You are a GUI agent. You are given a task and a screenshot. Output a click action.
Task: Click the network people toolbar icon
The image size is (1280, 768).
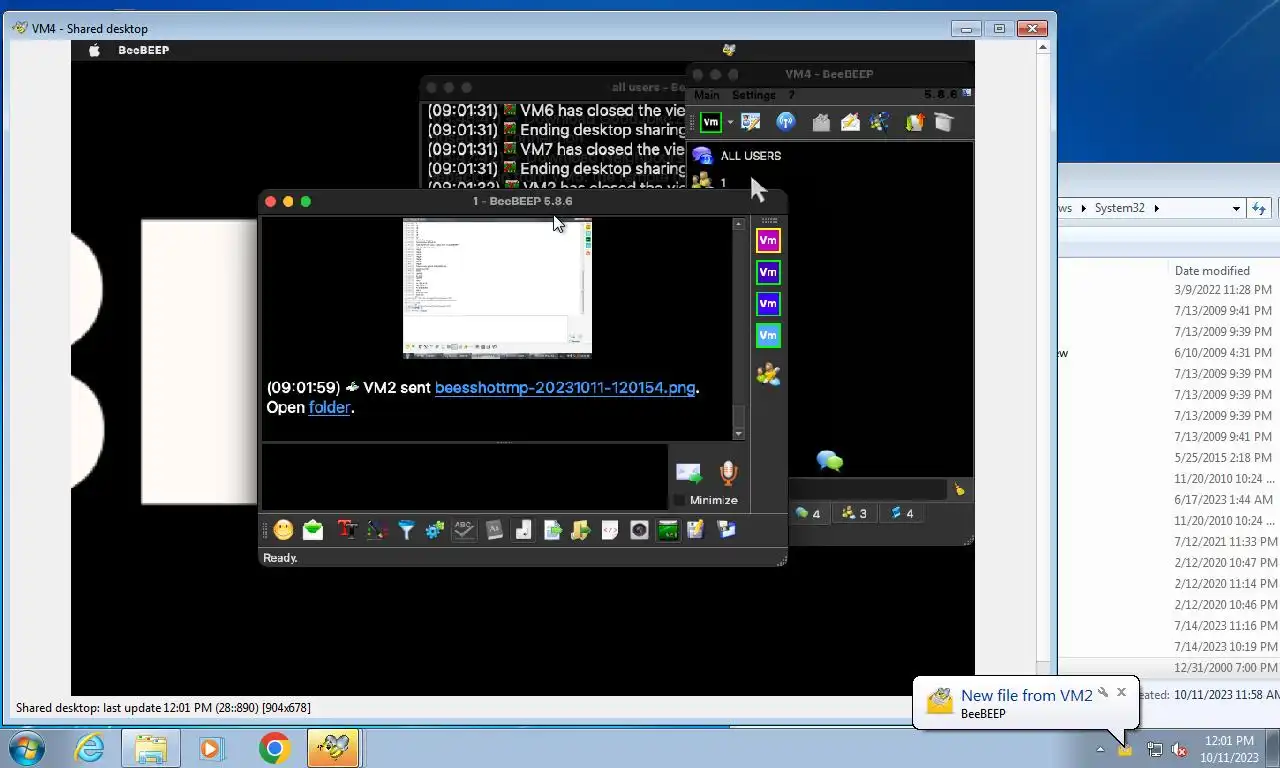coord(880,122)
